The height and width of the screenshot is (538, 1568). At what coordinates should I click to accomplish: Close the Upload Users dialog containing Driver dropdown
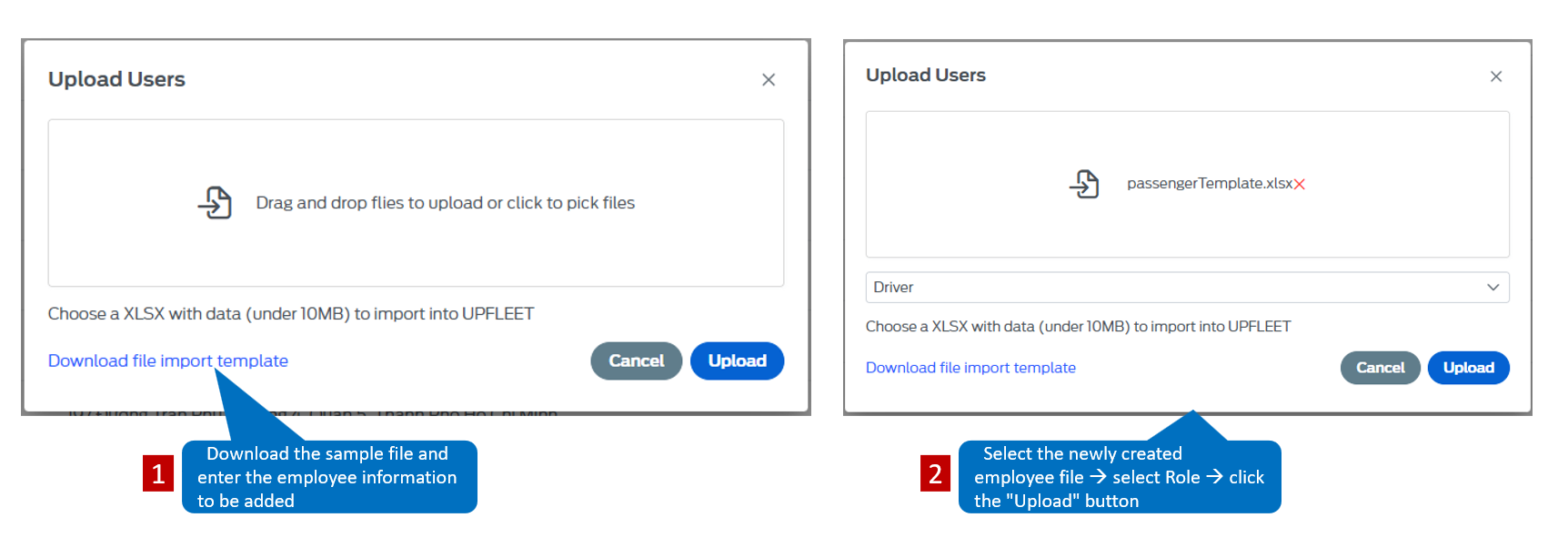click(x=1496, y=76)
